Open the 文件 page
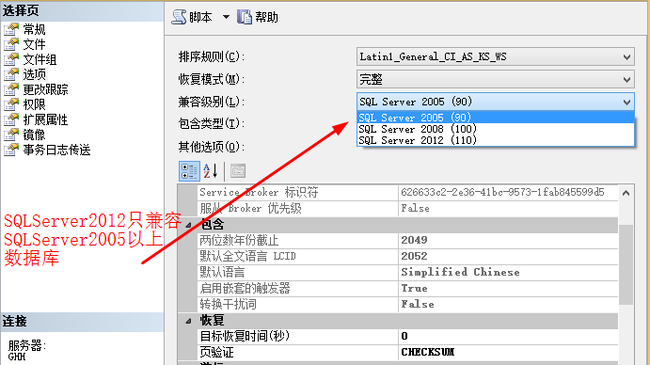This screenshot has width=650, height=365. click(x=34, y=44)
